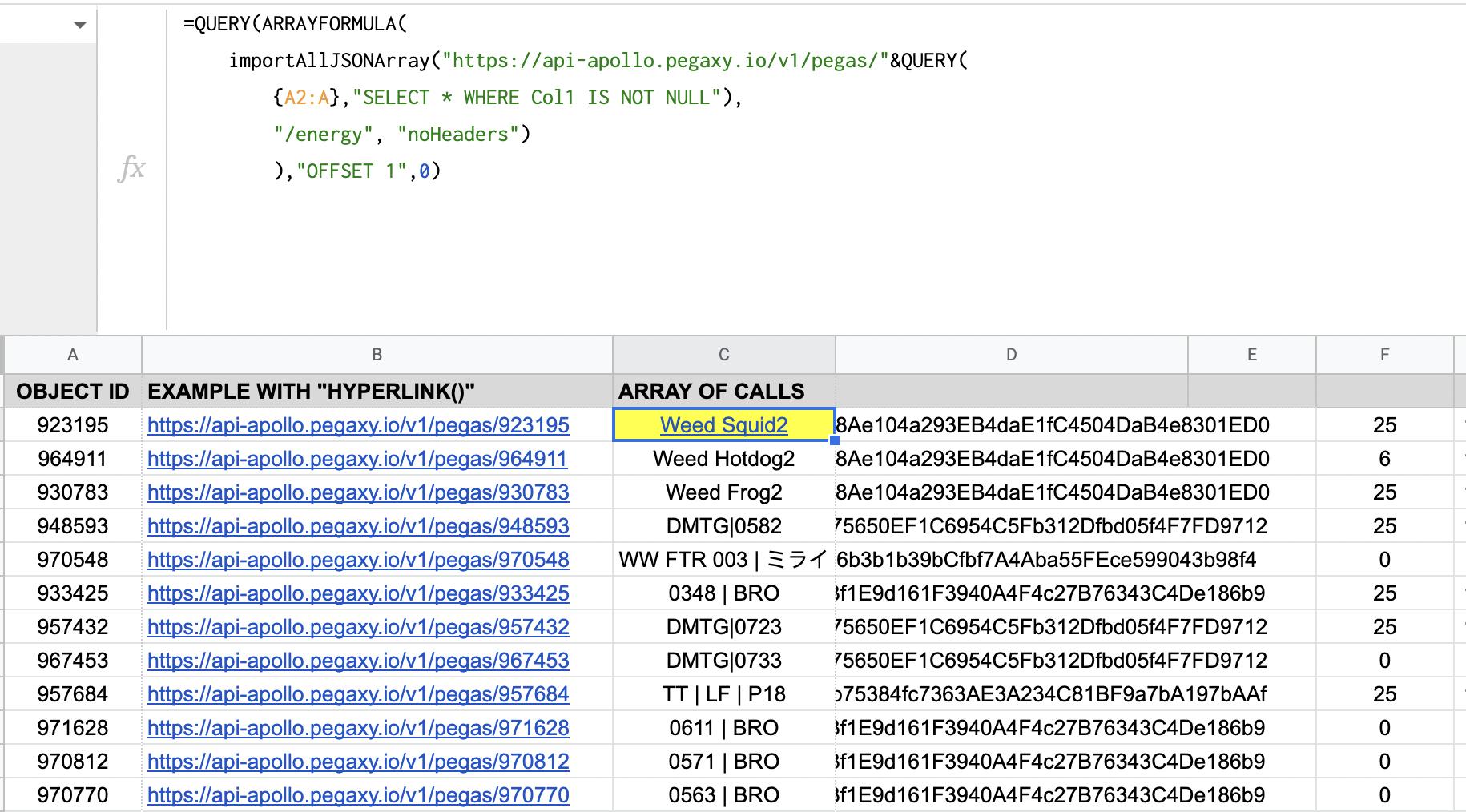Viewport: 1466px width, 812px height.
Task: Select the TT | LF | P18 cell
Action: coord(724,694)
